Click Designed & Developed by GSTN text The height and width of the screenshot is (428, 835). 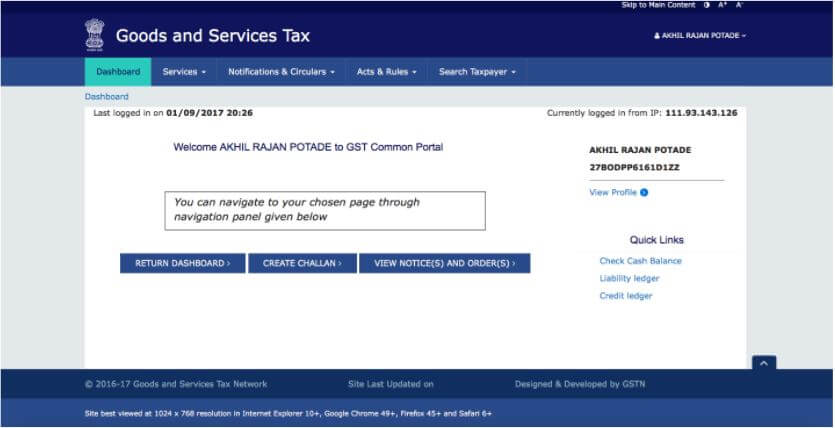580,384
